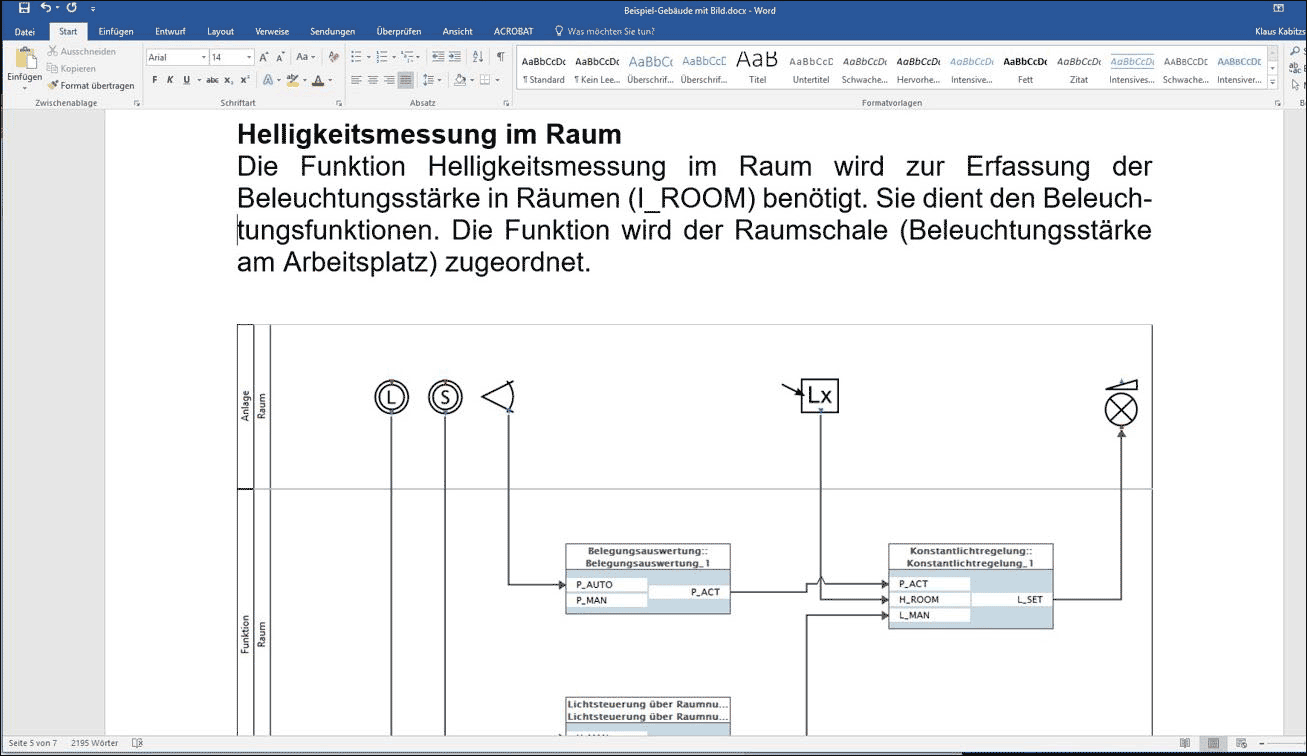This screenshot has height=756, width=1307.
Task: Click the 'Seite 5 von 7' status
Action: tap(33, 744)
